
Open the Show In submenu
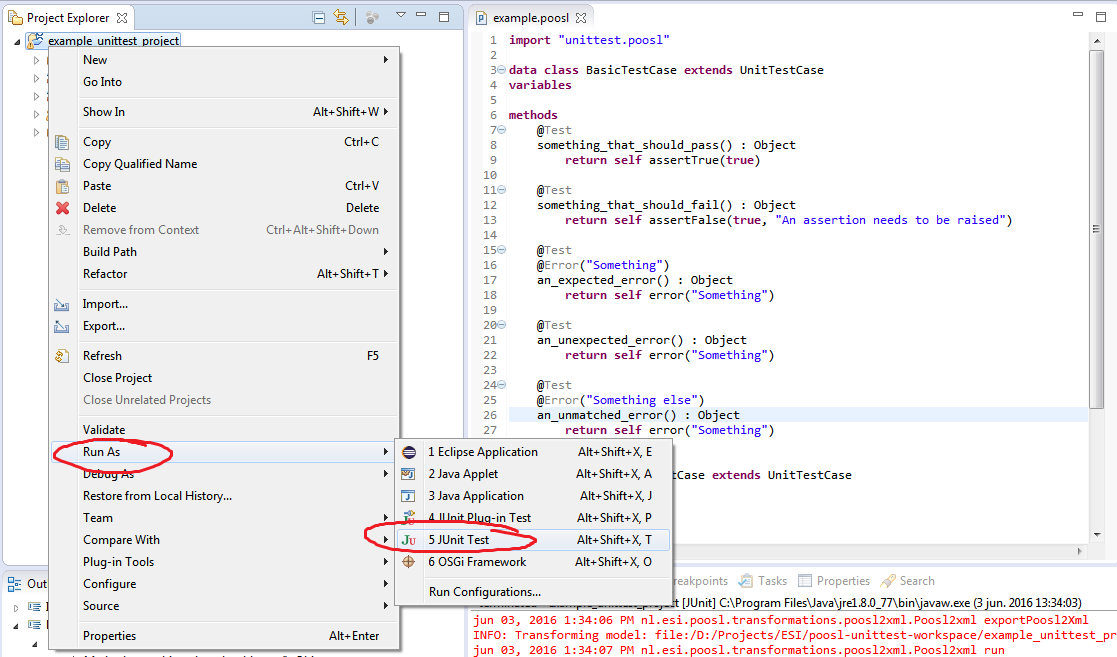[x=224, y=112]
